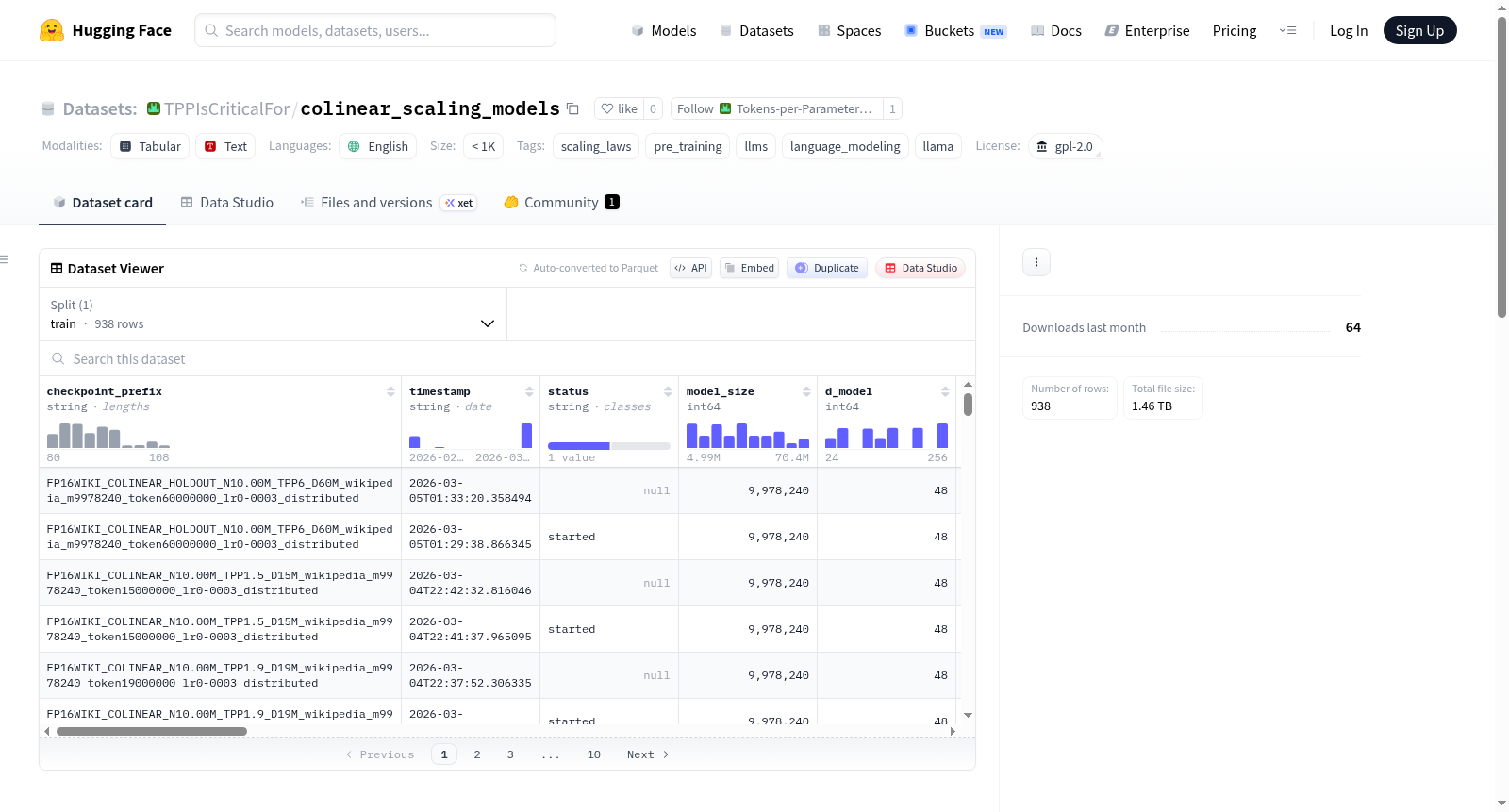Image resolution: width=1509 pixels, height=812 pixels.
Task: Open the three-dot options menu in sidebar
Action: point(1036,262)
